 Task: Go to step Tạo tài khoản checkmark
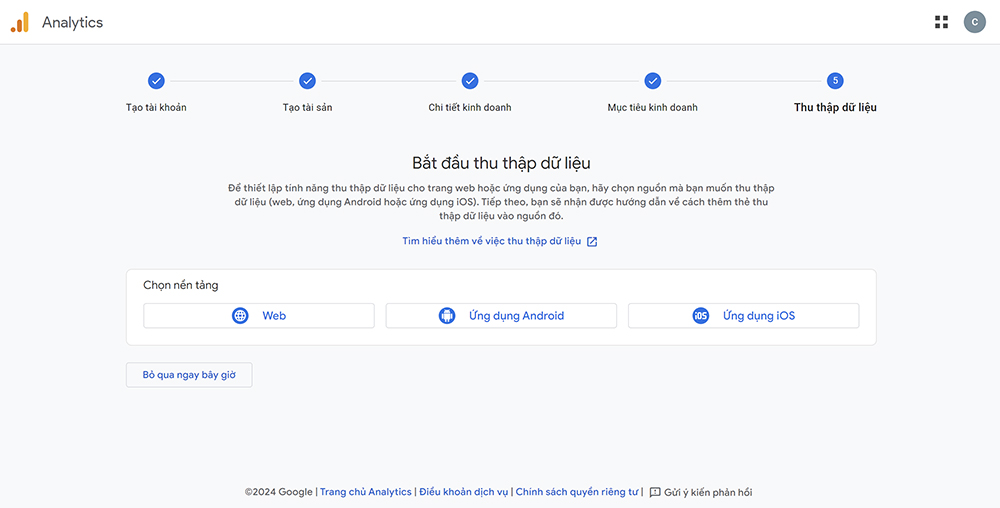coord(156,81)
